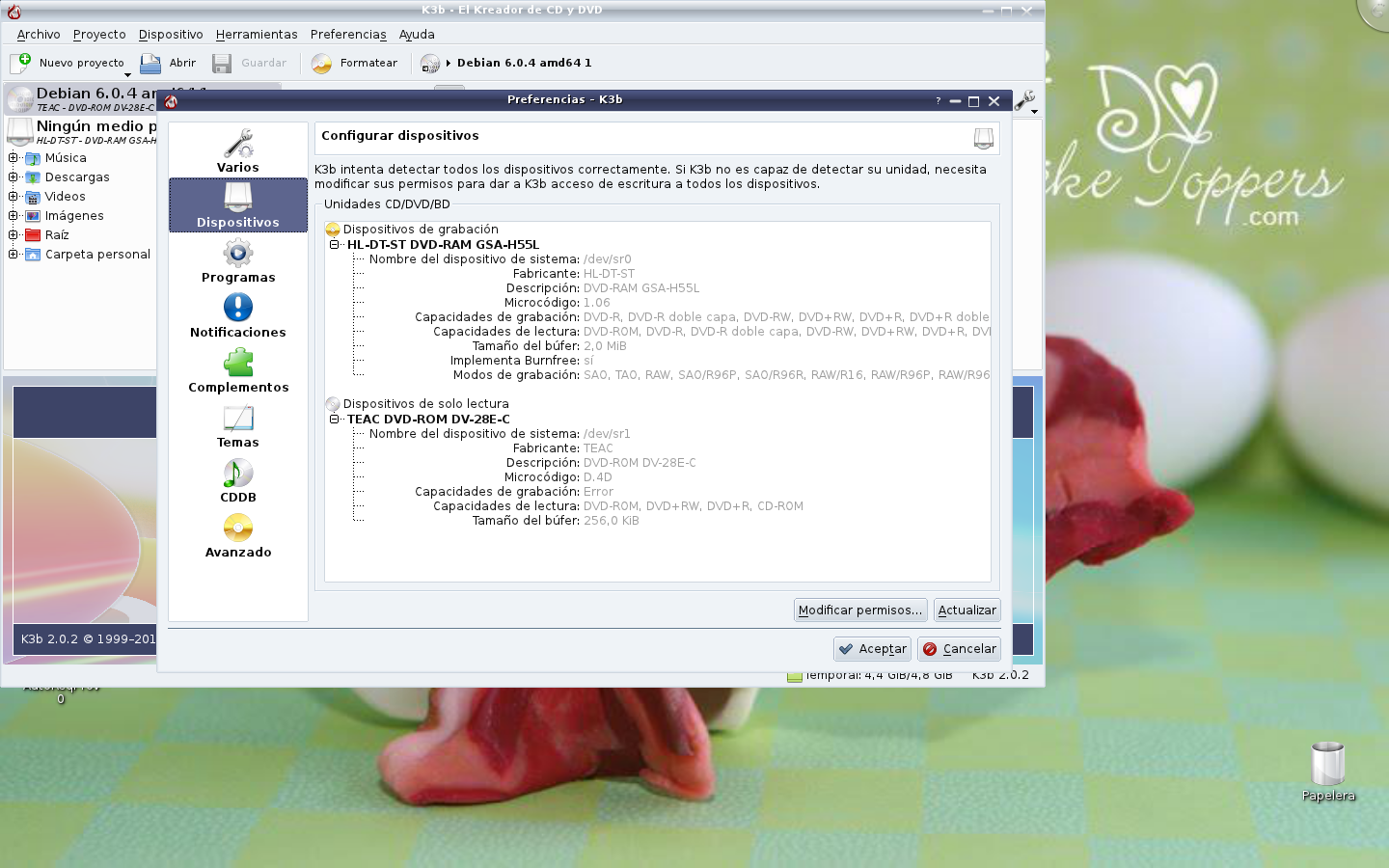The height and width of the screenshot is (868, 1389).
Task: Click the Dispositivos de solo lectura disc icon
Action: coord(333,404)
